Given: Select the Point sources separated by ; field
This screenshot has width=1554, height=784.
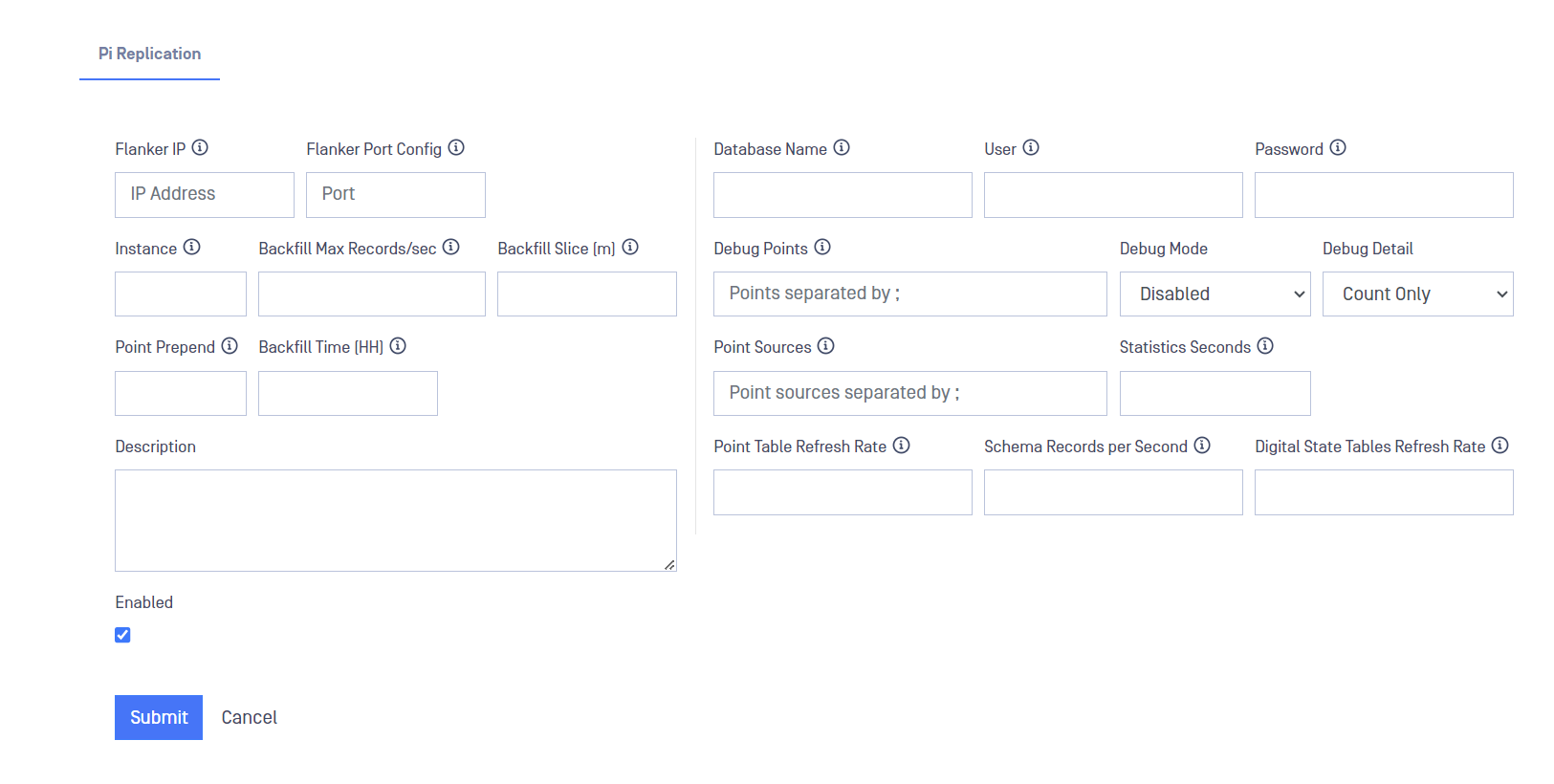Looking at the screenshot, I should click(x=910, y=393).
